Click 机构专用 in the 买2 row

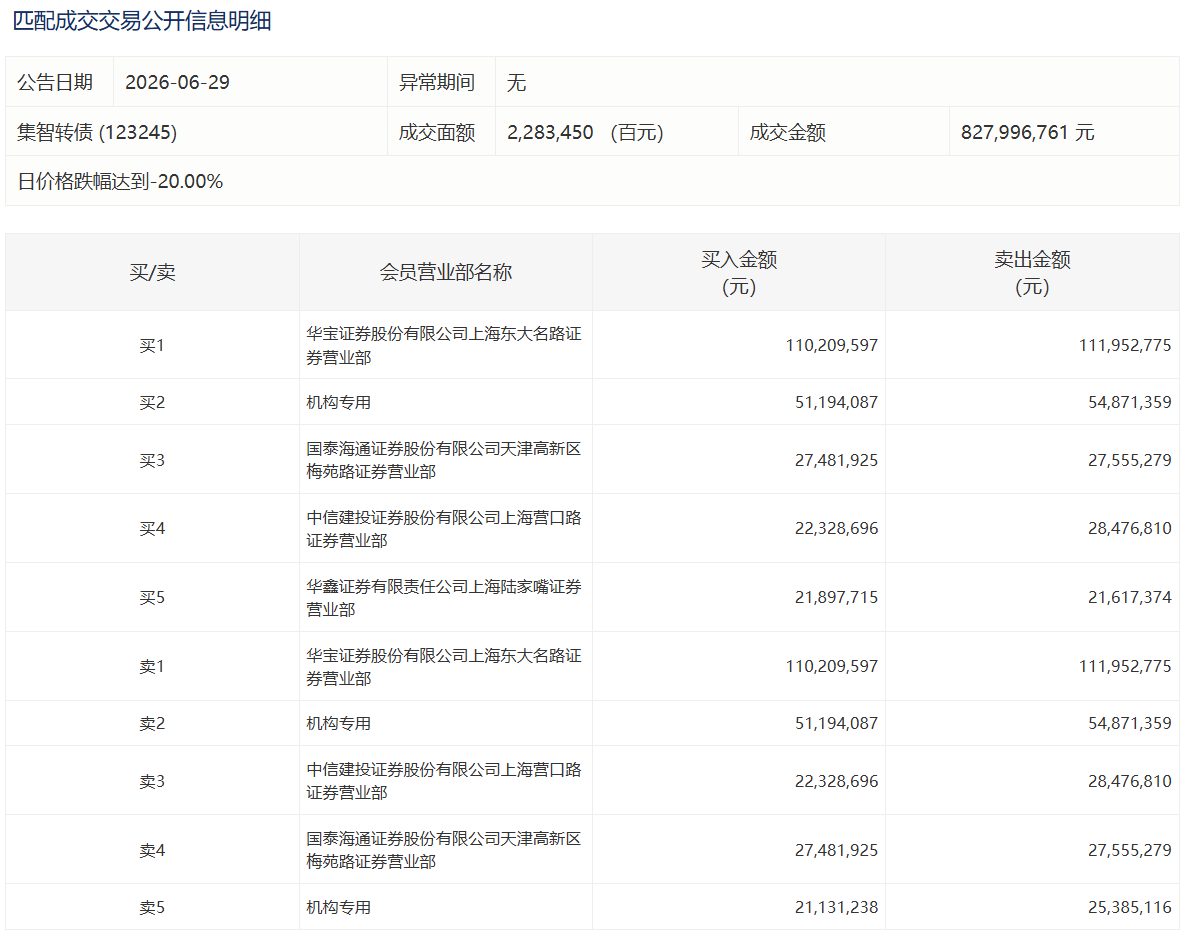click(x=339, y=402)
